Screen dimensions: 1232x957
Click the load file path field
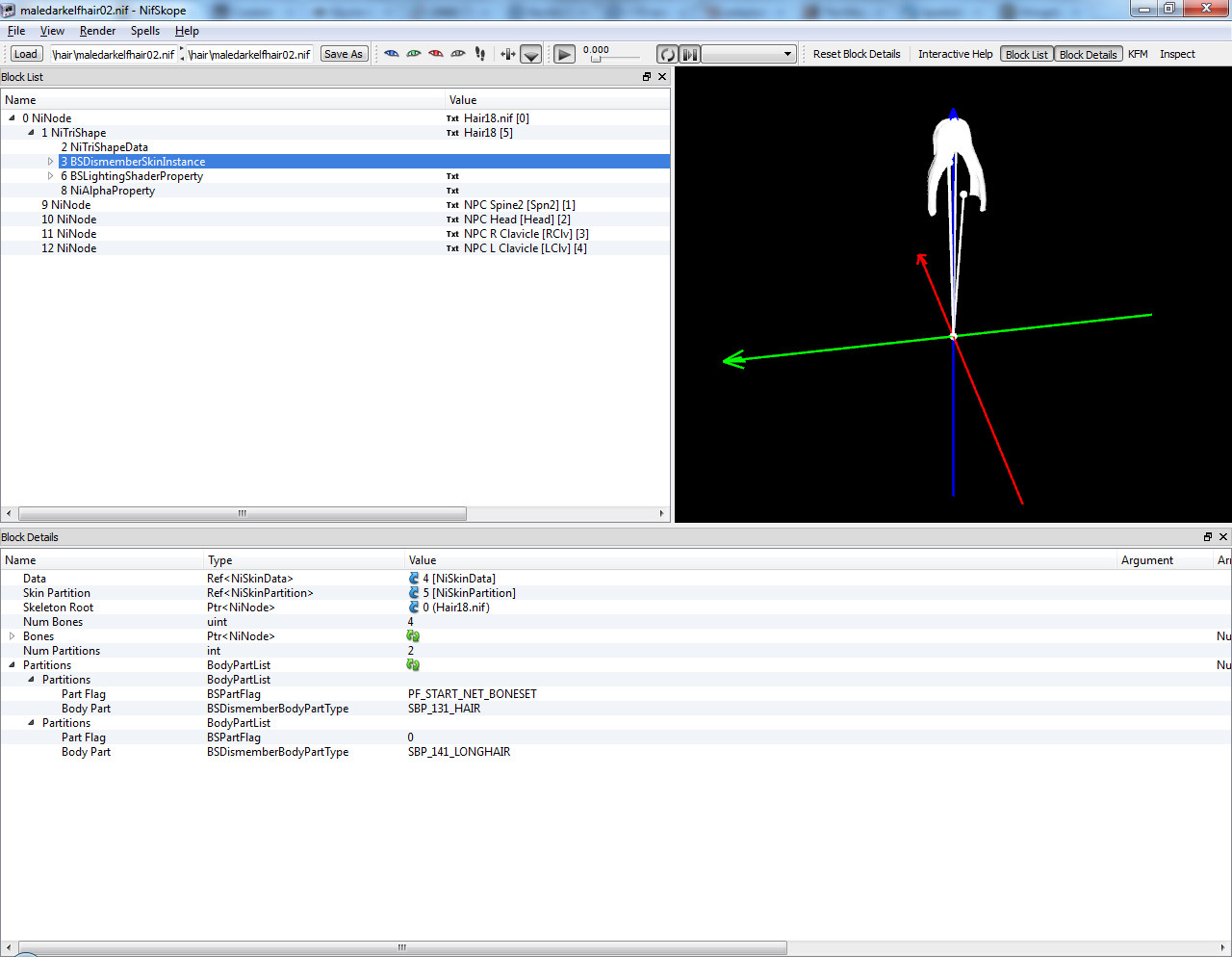pos(113,54)
